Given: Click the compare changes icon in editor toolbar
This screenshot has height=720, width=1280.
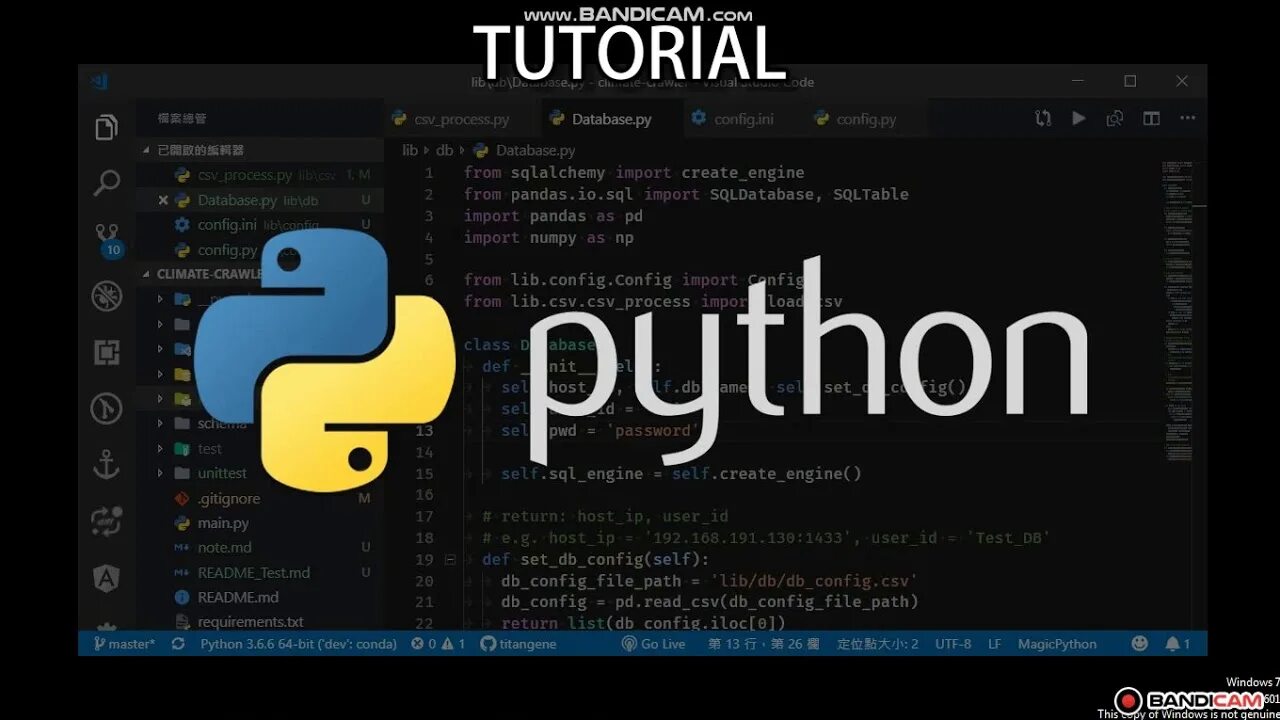Looking at the screenshot, I should point(1043,118).
